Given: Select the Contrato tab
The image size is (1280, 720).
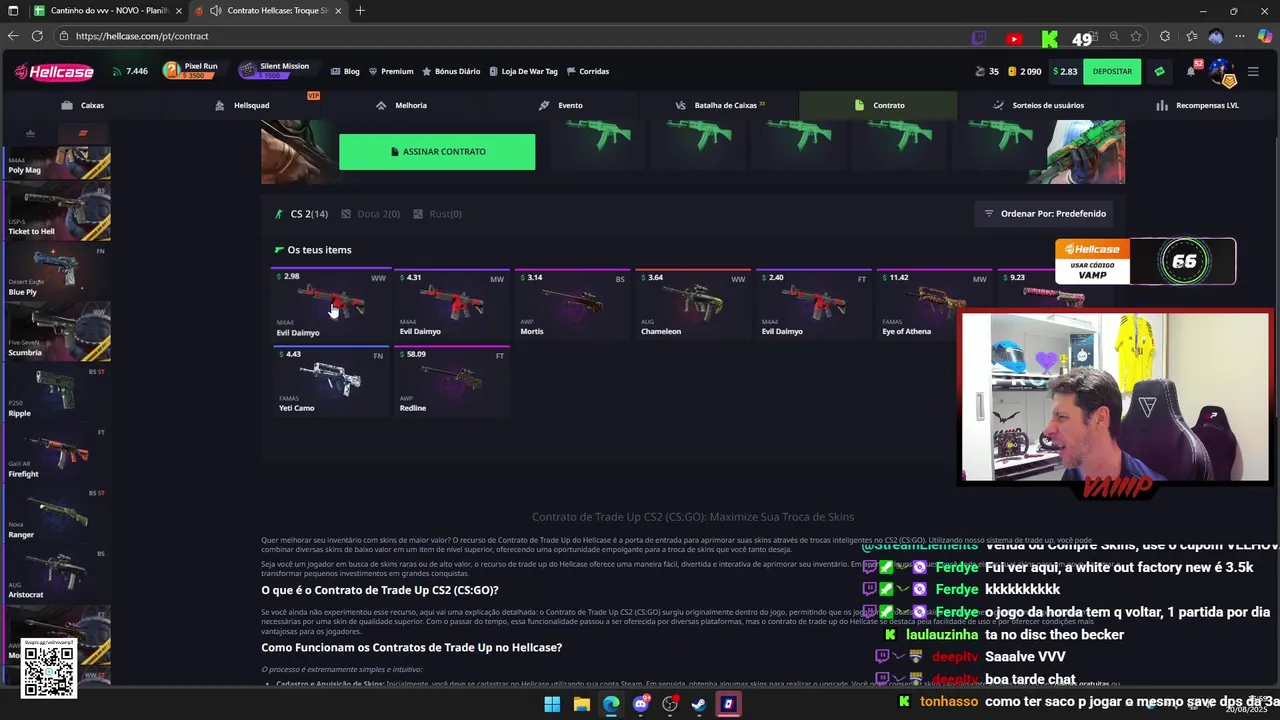Looking at the screenshot, I should pyautogui.click(x=878, y=105).
